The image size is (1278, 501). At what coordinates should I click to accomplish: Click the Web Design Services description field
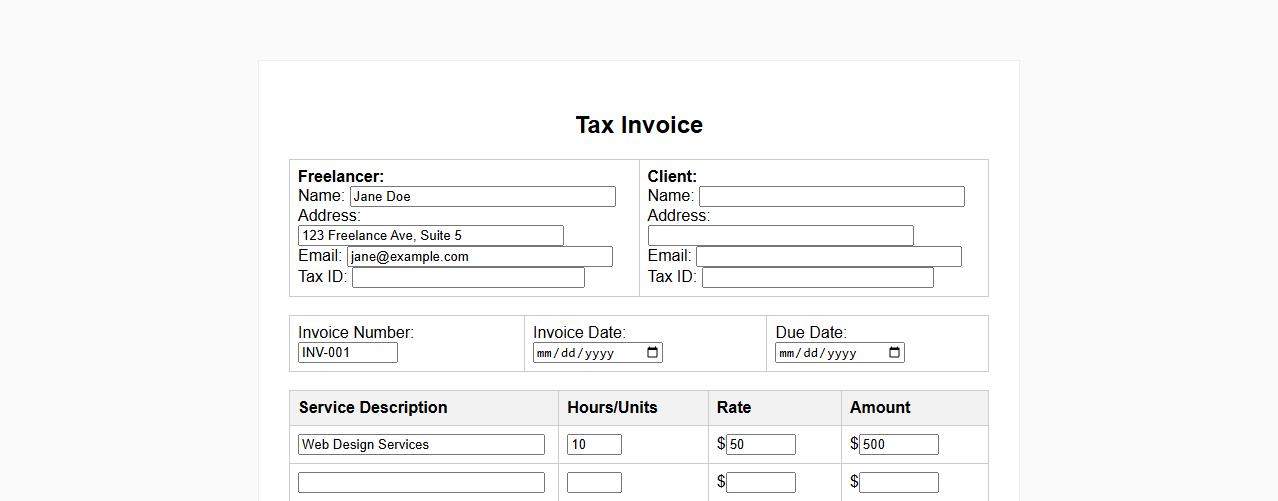421,444
